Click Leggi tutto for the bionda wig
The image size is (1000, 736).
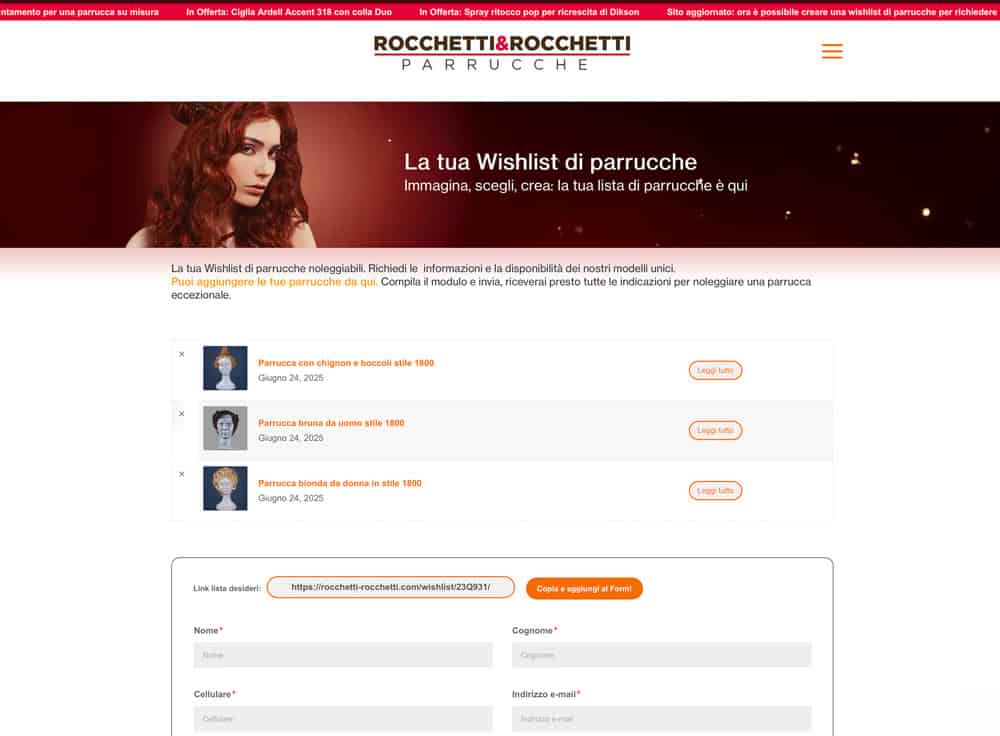[715, 490]
